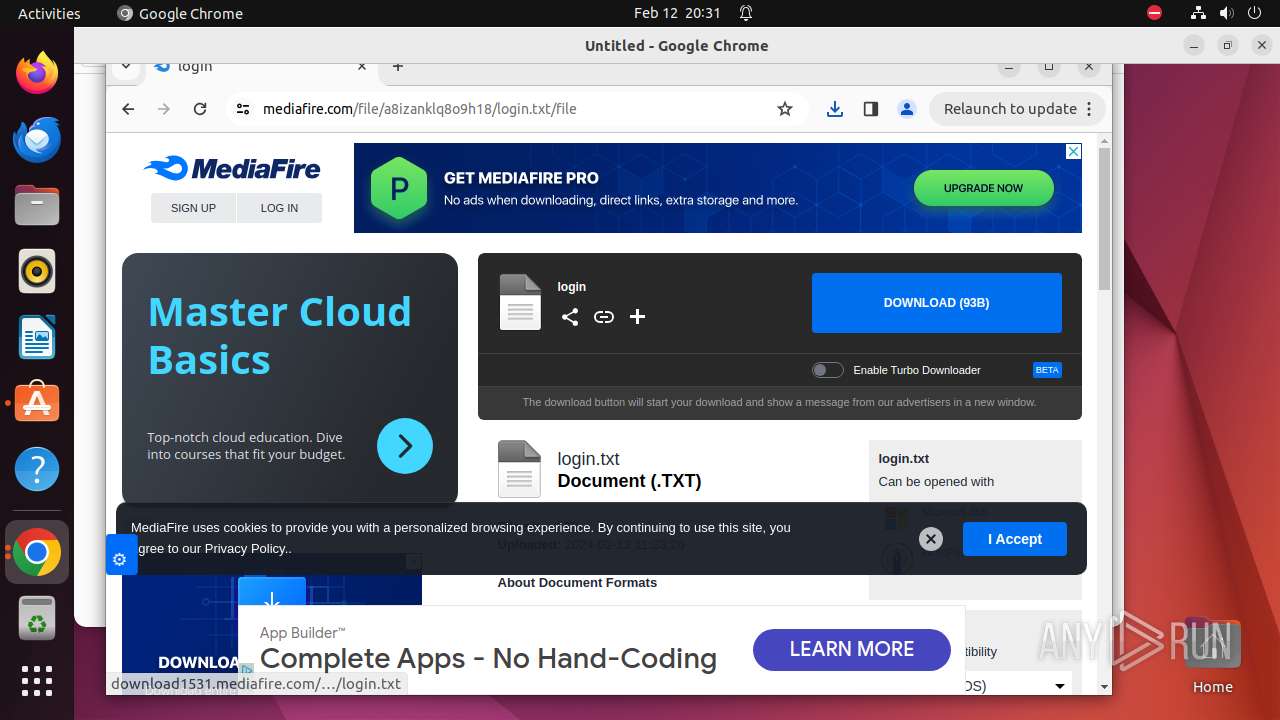Screen dimensions: 1280x720
Task: Open the clock and calendar
Action: click(x=677, y=13)
